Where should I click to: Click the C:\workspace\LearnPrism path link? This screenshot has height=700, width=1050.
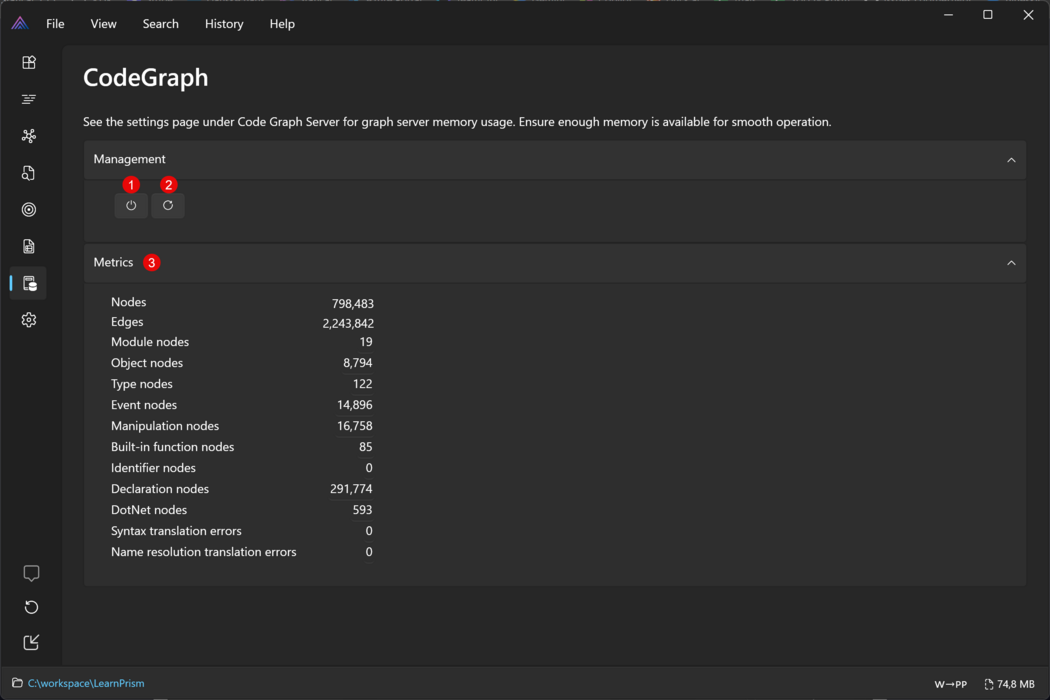[86, 684]
